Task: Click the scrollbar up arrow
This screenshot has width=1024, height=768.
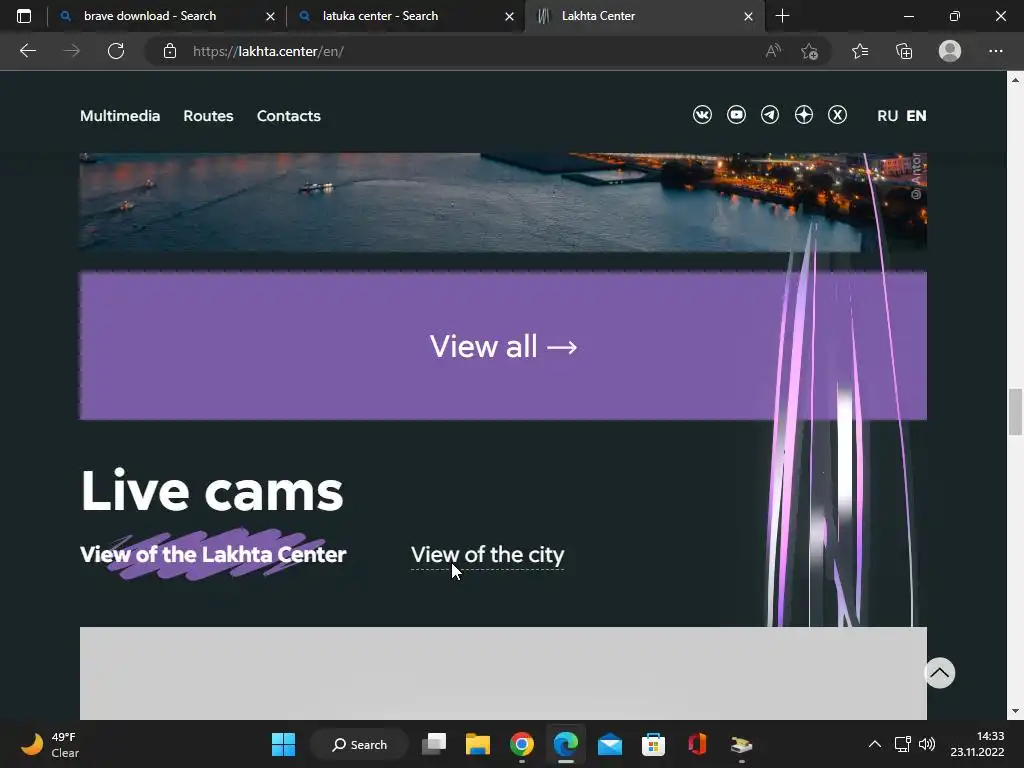Action: (x=1015, y=80)
